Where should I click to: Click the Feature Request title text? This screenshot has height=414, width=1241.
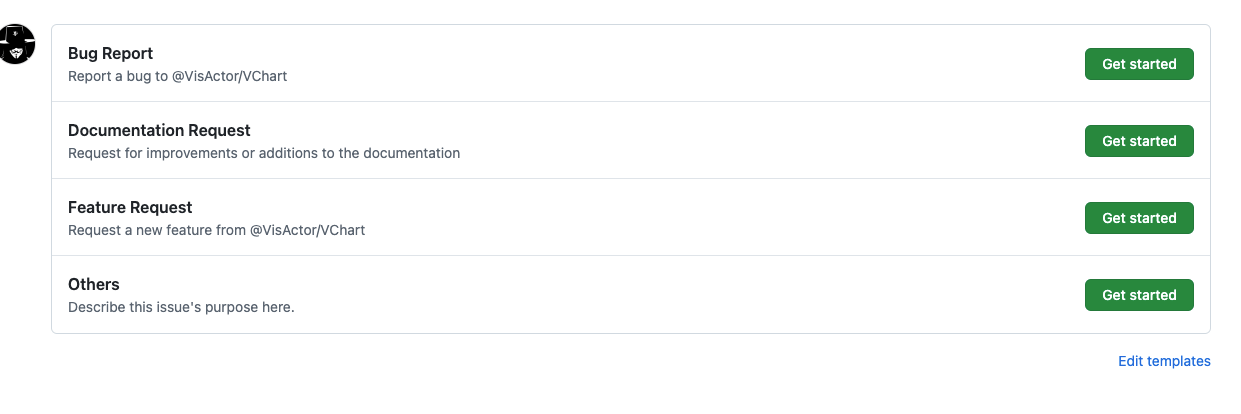[130, 207]
